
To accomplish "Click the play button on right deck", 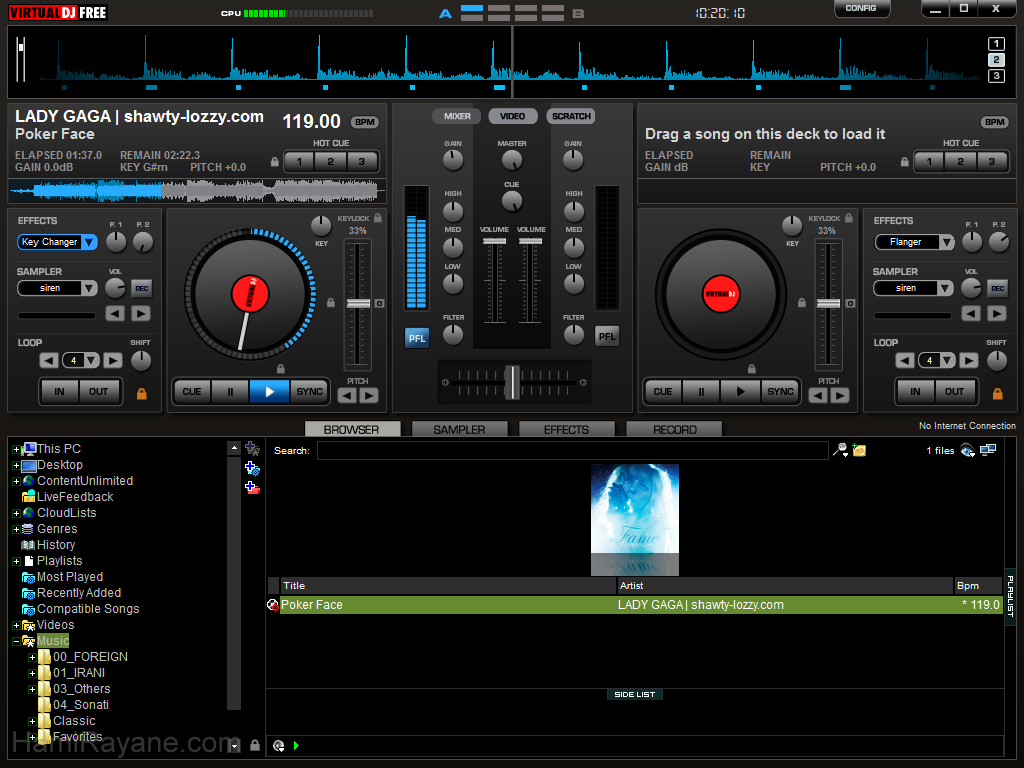I will coord(740,391).
